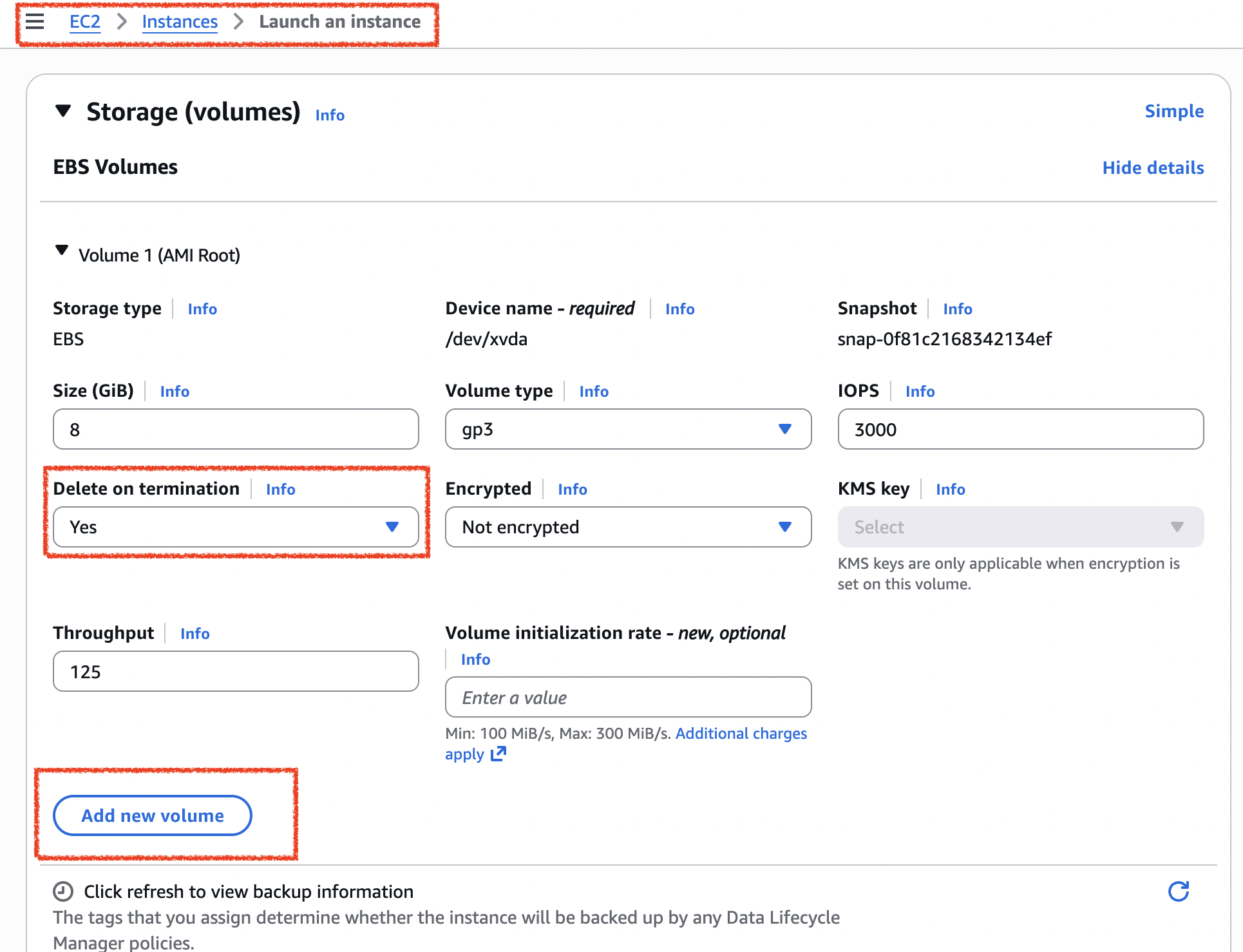The width and height of the screenshot is (1243, 952).
Task: Click Info beside Storage type
Action: click(202, 309)
